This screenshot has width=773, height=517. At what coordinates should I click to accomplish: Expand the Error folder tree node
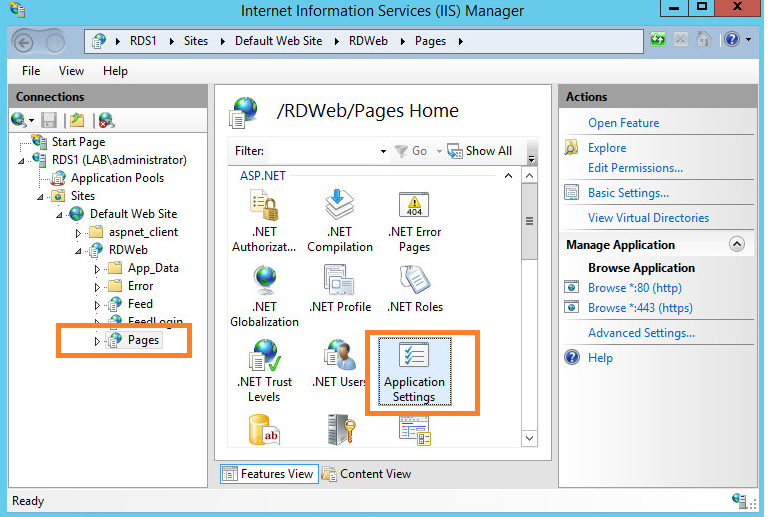click(97, 287)
